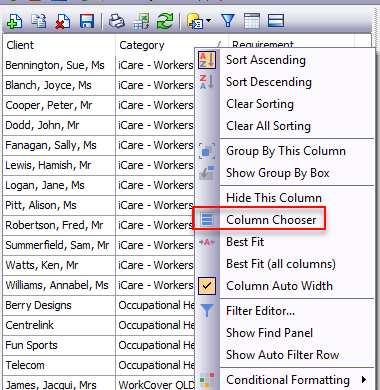Select client row Summerfield, Sam, Mr

coord(59,245)
